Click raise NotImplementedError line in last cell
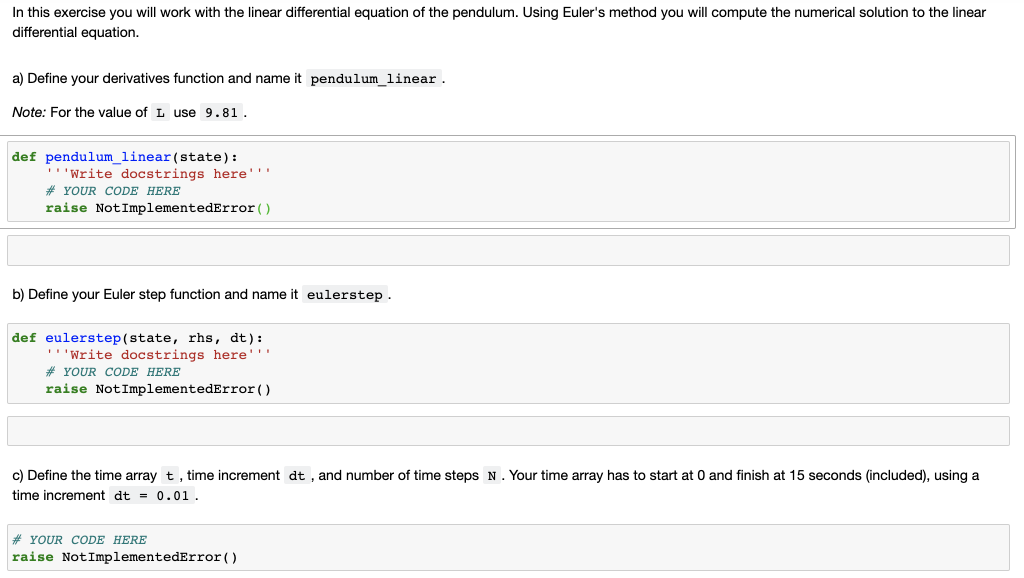The width and height of the screenshot is (1024, 578). (x=125, y=557)
